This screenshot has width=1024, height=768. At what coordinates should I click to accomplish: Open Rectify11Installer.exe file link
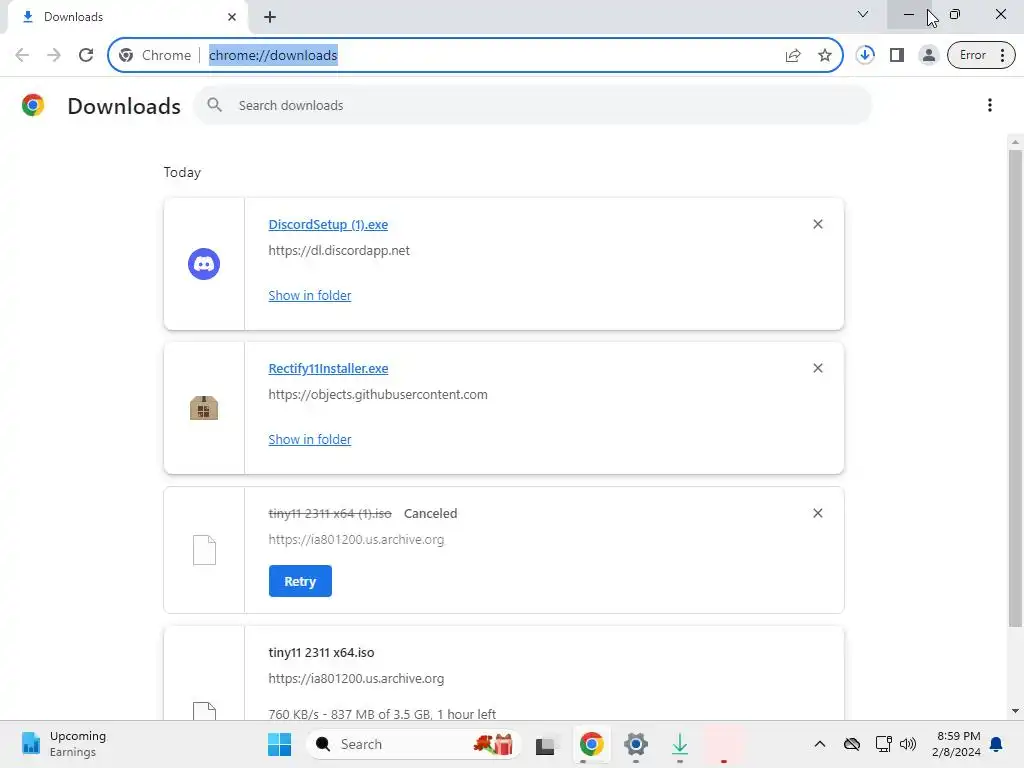tap(328, 368)
